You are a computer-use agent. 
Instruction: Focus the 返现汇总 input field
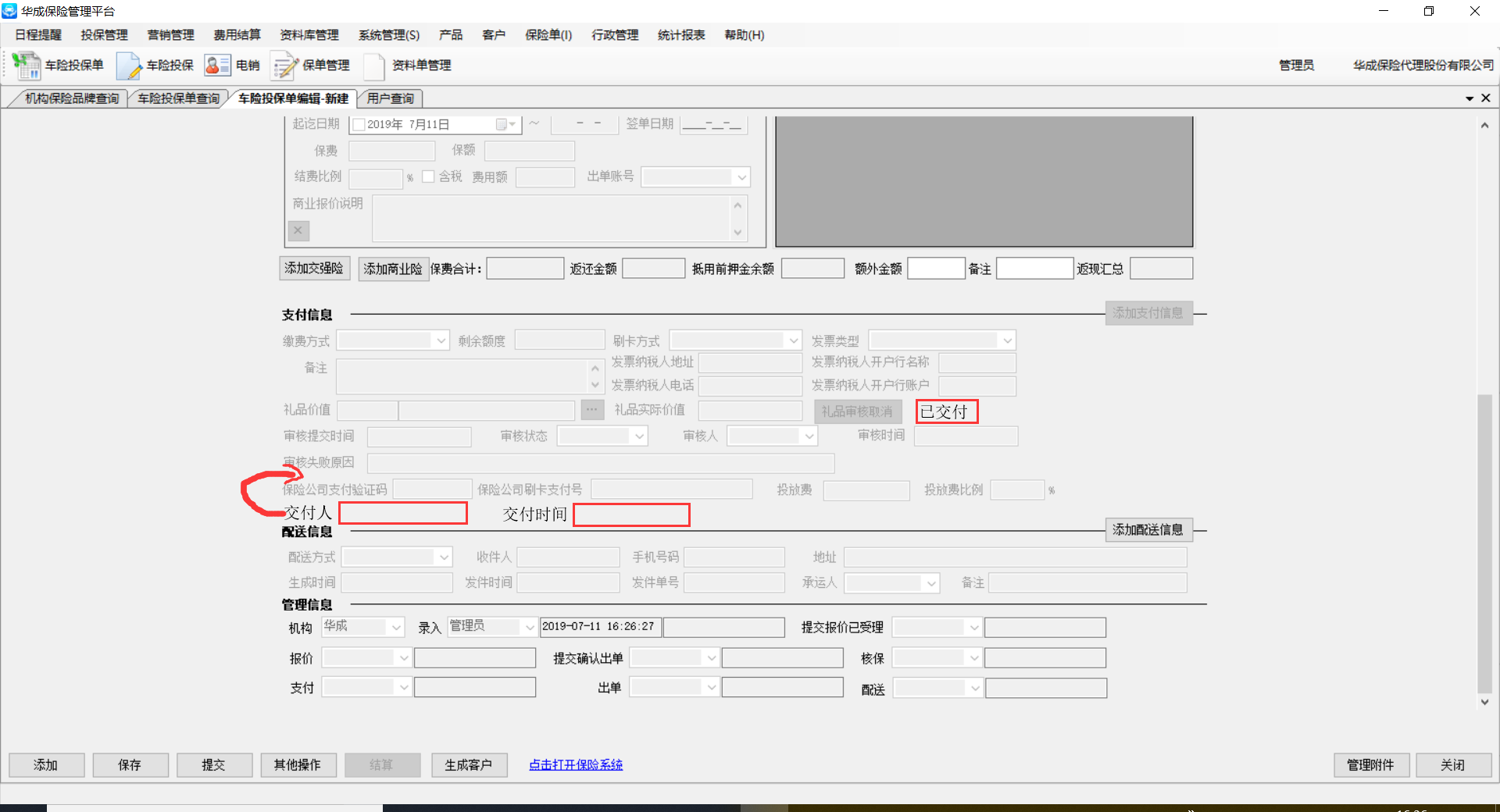coord(1161,269)
